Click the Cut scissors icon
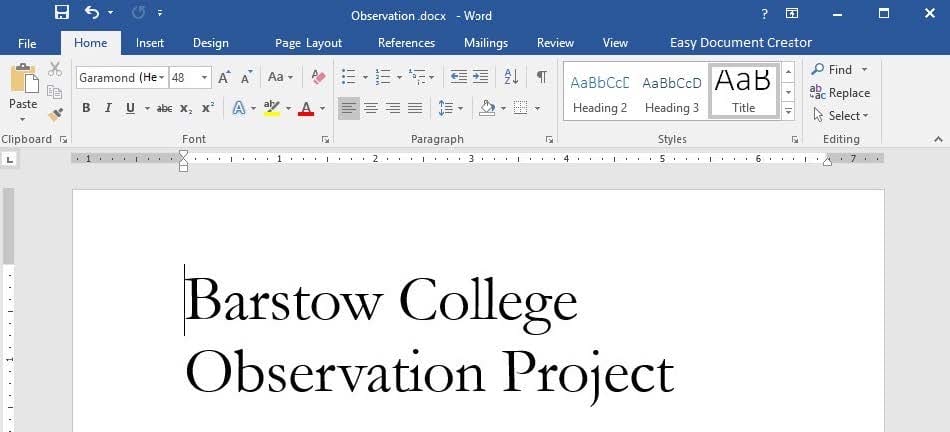Image resolution: width=950 pixels, height=432 pixels. [x=55, y=69]
